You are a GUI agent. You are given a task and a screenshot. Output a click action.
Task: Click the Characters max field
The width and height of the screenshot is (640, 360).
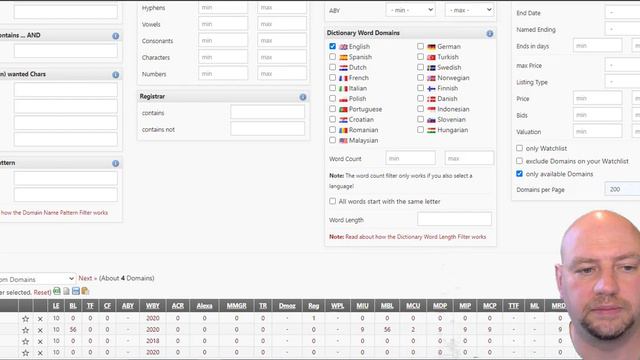click(282, 57)
